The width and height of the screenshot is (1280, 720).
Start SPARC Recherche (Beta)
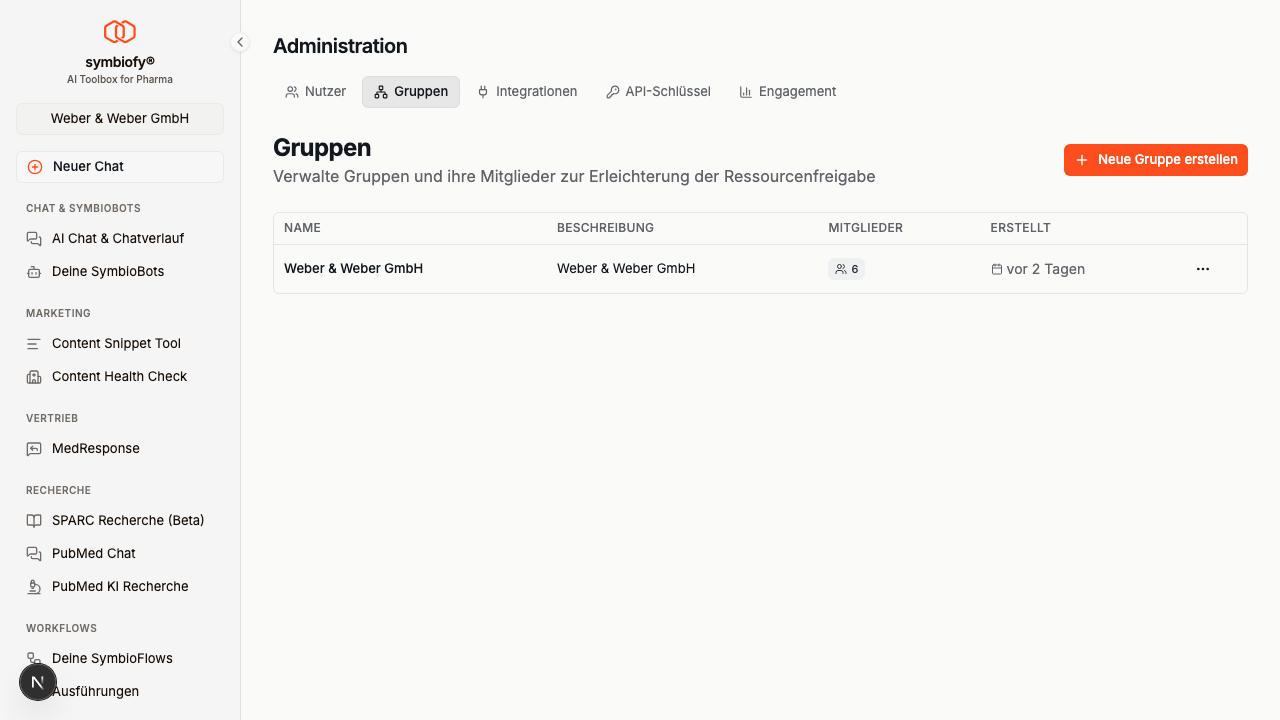point(126,520)
